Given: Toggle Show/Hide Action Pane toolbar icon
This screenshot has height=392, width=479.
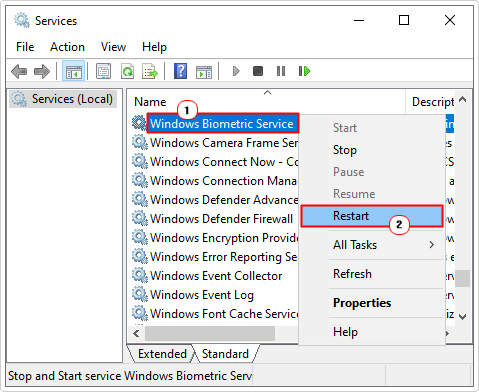Looking at the screenshot, I should (204, 71).
